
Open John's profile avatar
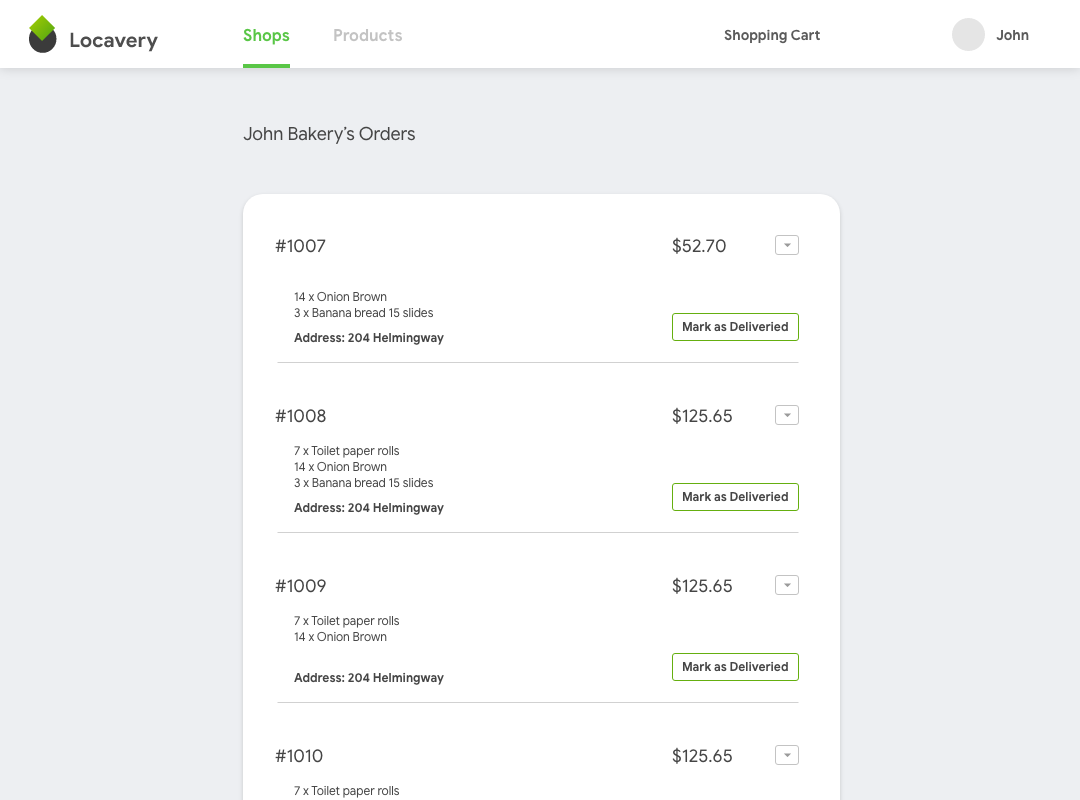[x=968, y=35]
